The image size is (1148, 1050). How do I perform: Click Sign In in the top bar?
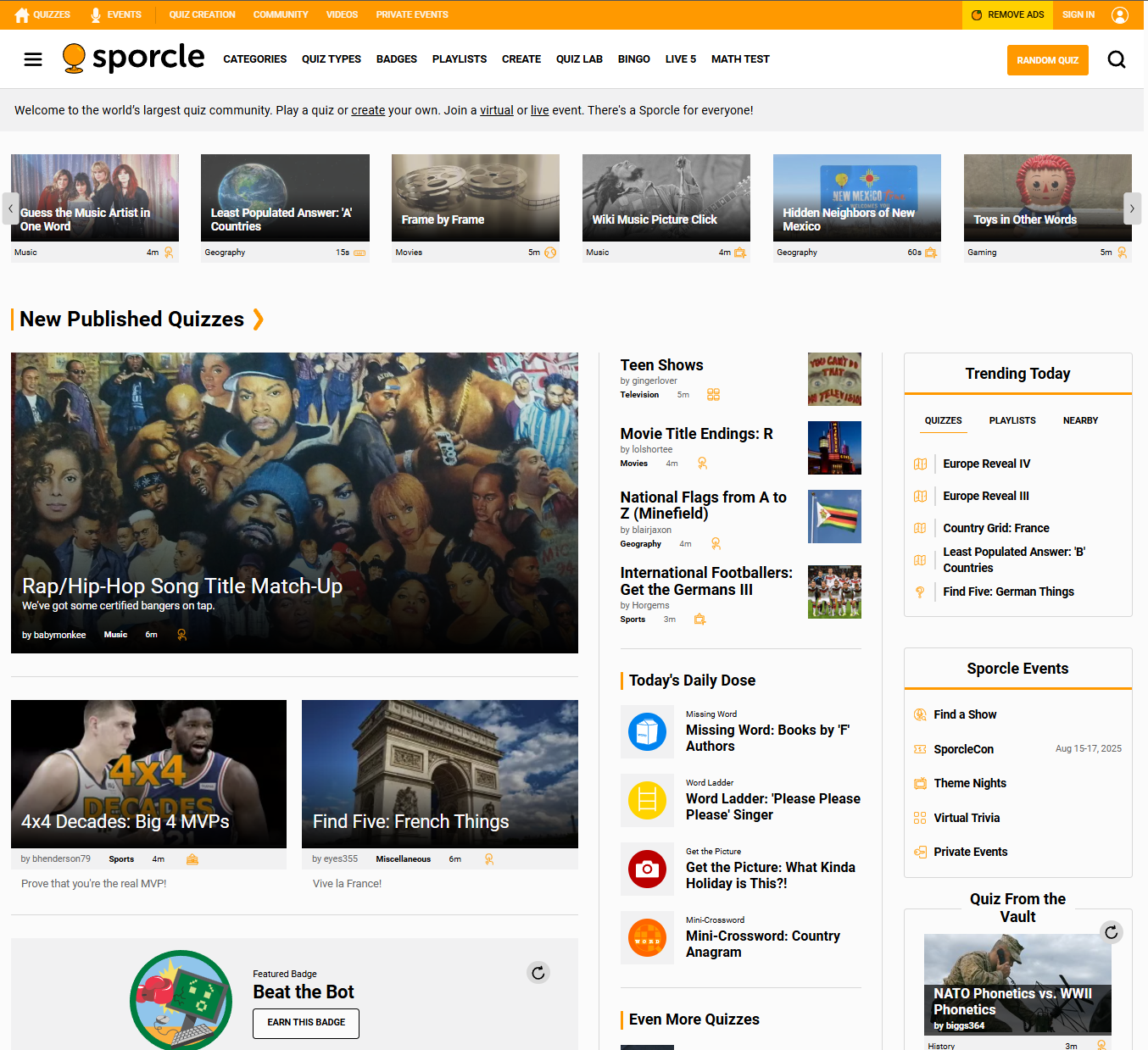[1078, 14]
